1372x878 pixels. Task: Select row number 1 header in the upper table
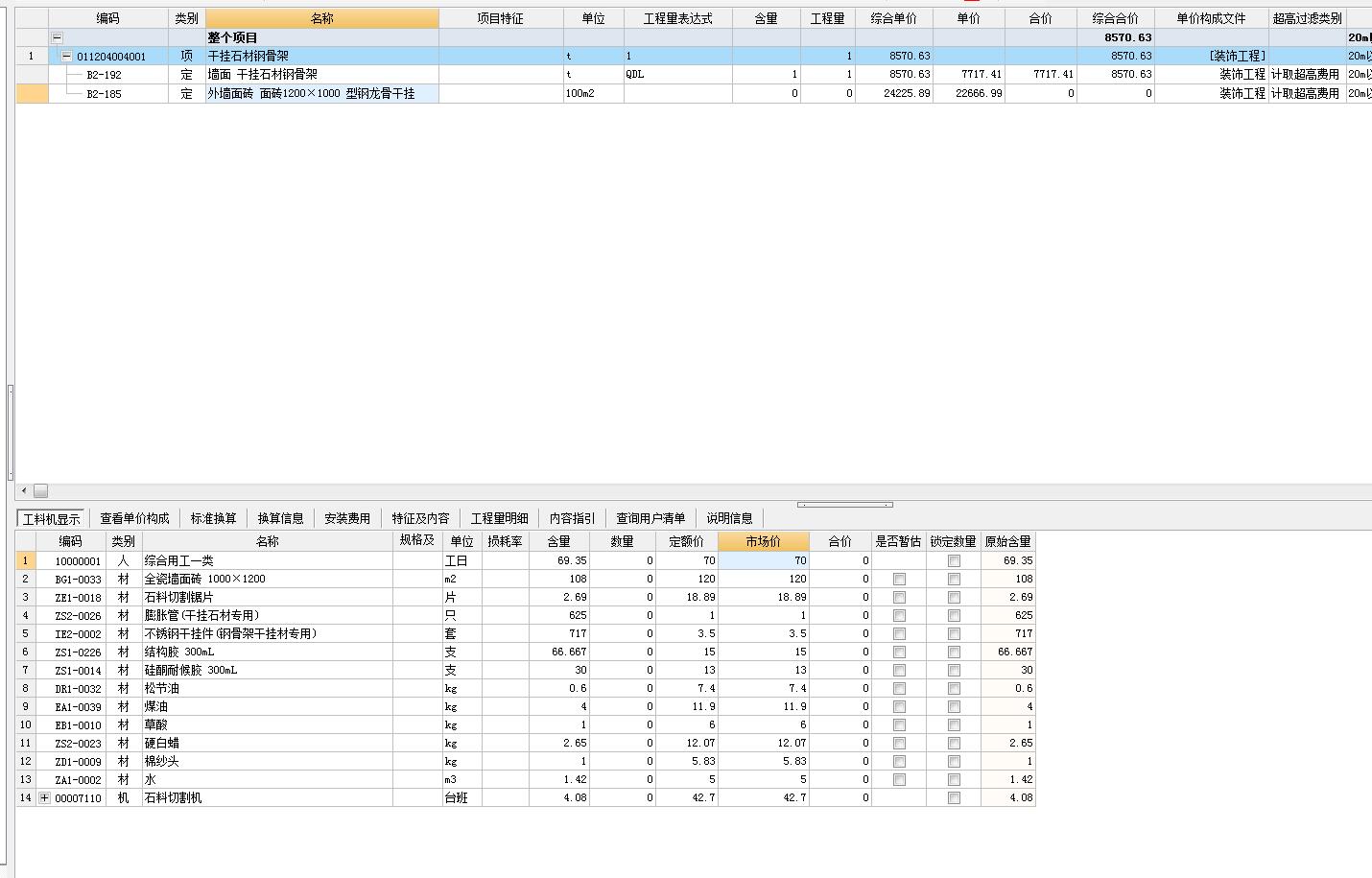click(x=32, y=56)
